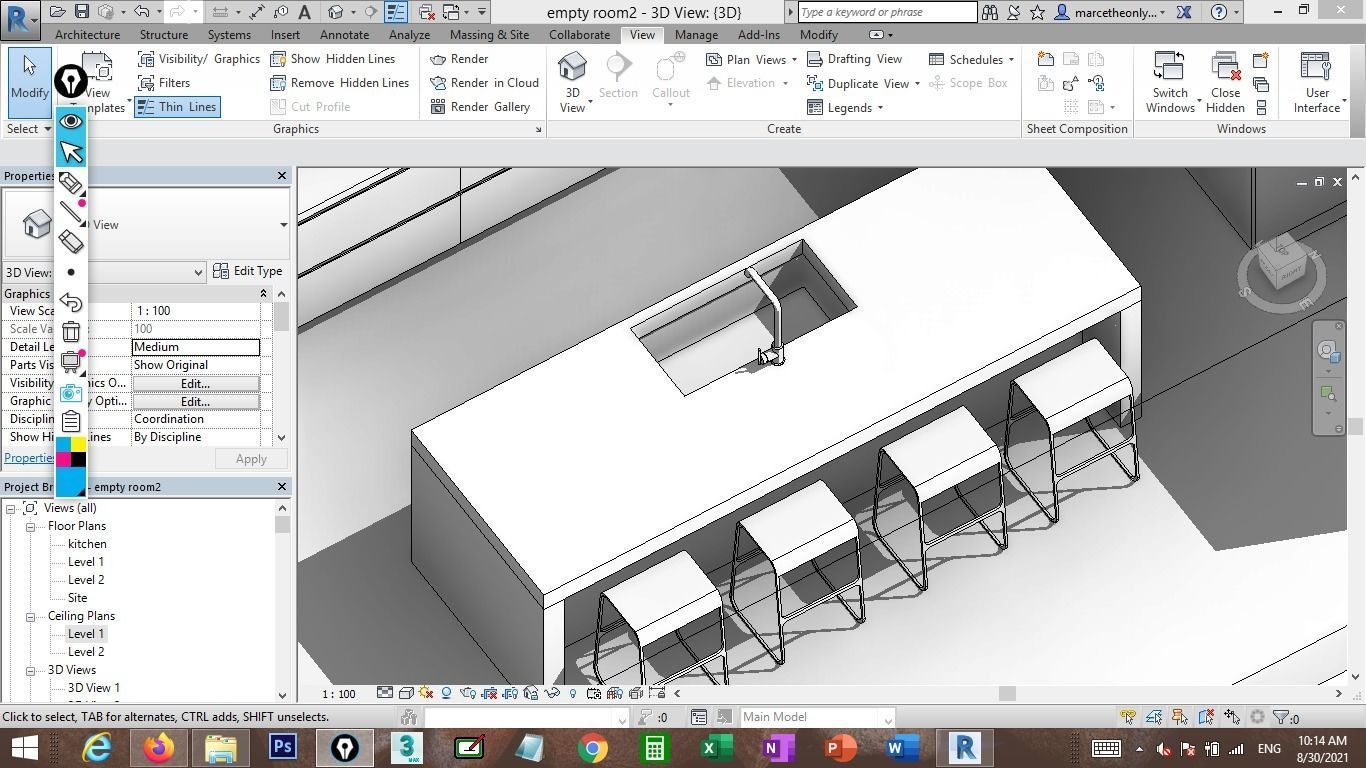Click Edit for Graphic Display Options
The height and width of the screenshot is (768, 1366).
click(x=195, y=401)
